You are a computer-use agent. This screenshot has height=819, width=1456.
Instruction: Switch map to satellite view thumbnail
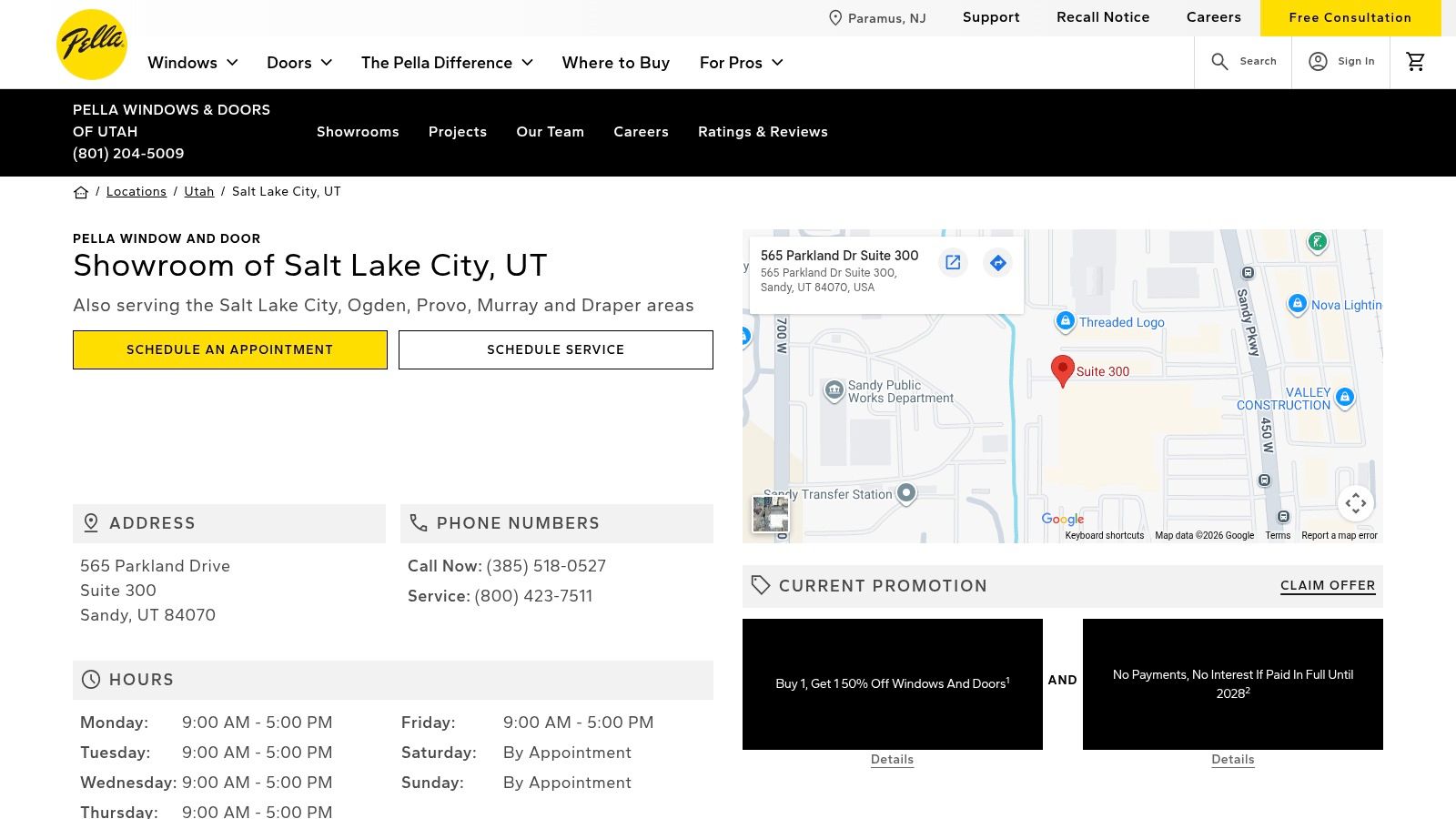coord(771,514)
